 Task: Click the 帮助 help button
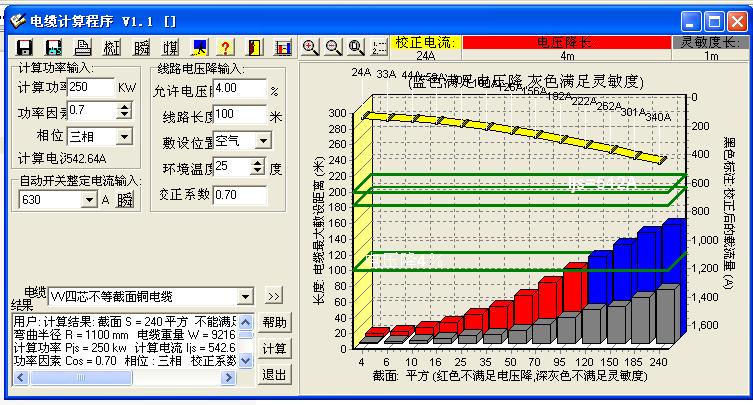tap(274, 323)
